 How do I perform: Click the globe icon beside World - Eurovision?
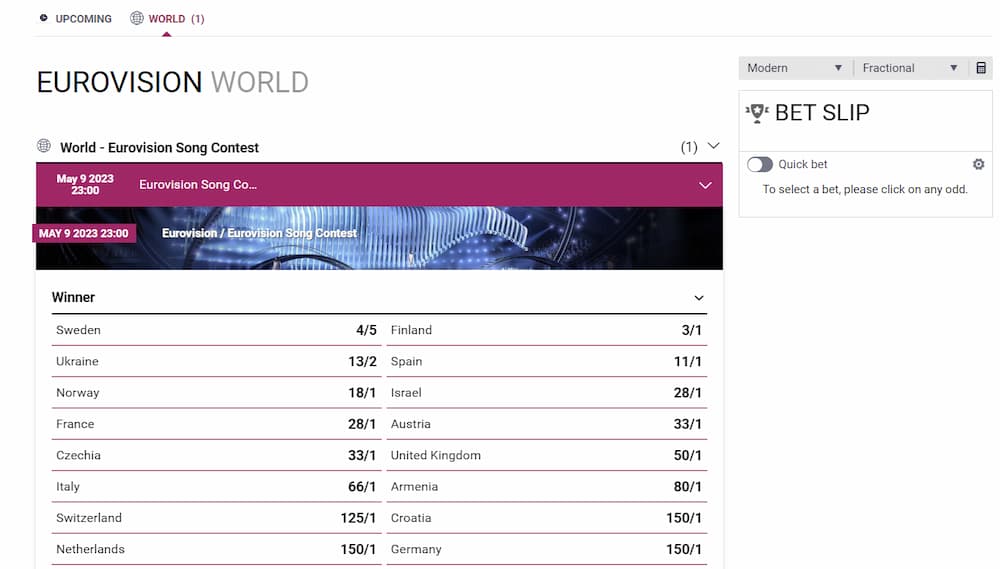click(x=44, y=146)
